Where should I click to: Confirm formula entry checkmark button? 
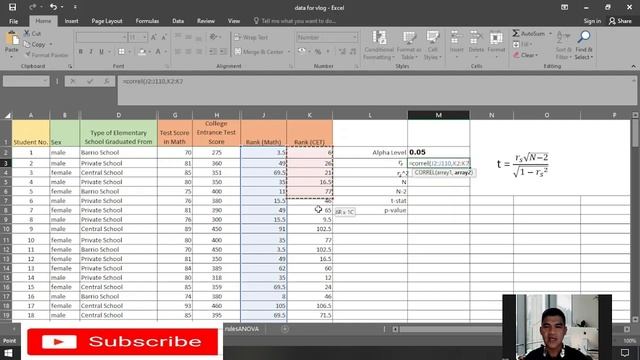pos(90,81)
